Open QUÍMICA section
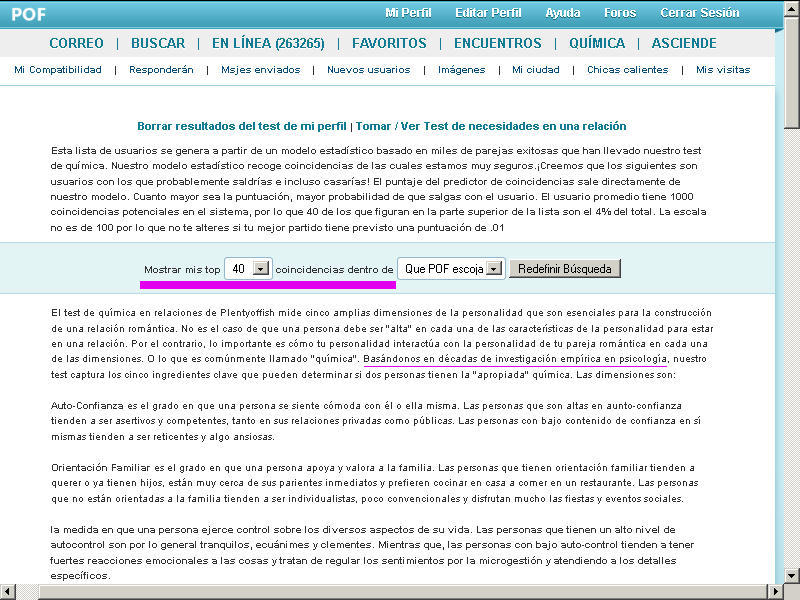The height and width of the screenshot is (600, 800). 597,43
